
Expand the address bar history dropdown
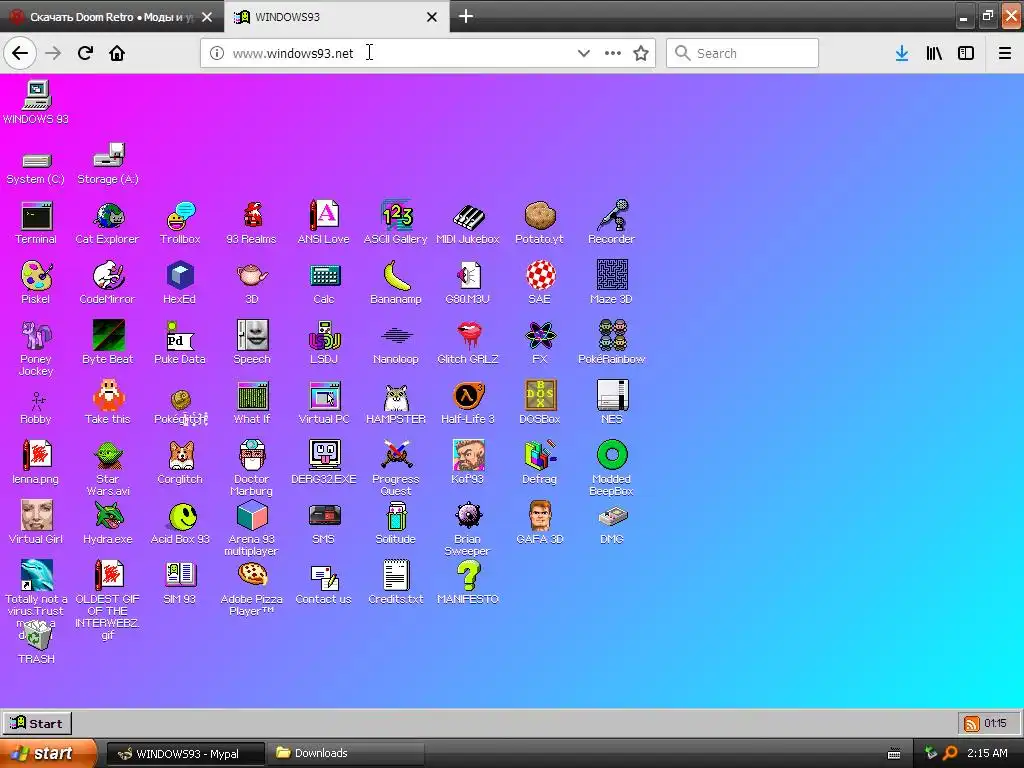coord(584,54)
